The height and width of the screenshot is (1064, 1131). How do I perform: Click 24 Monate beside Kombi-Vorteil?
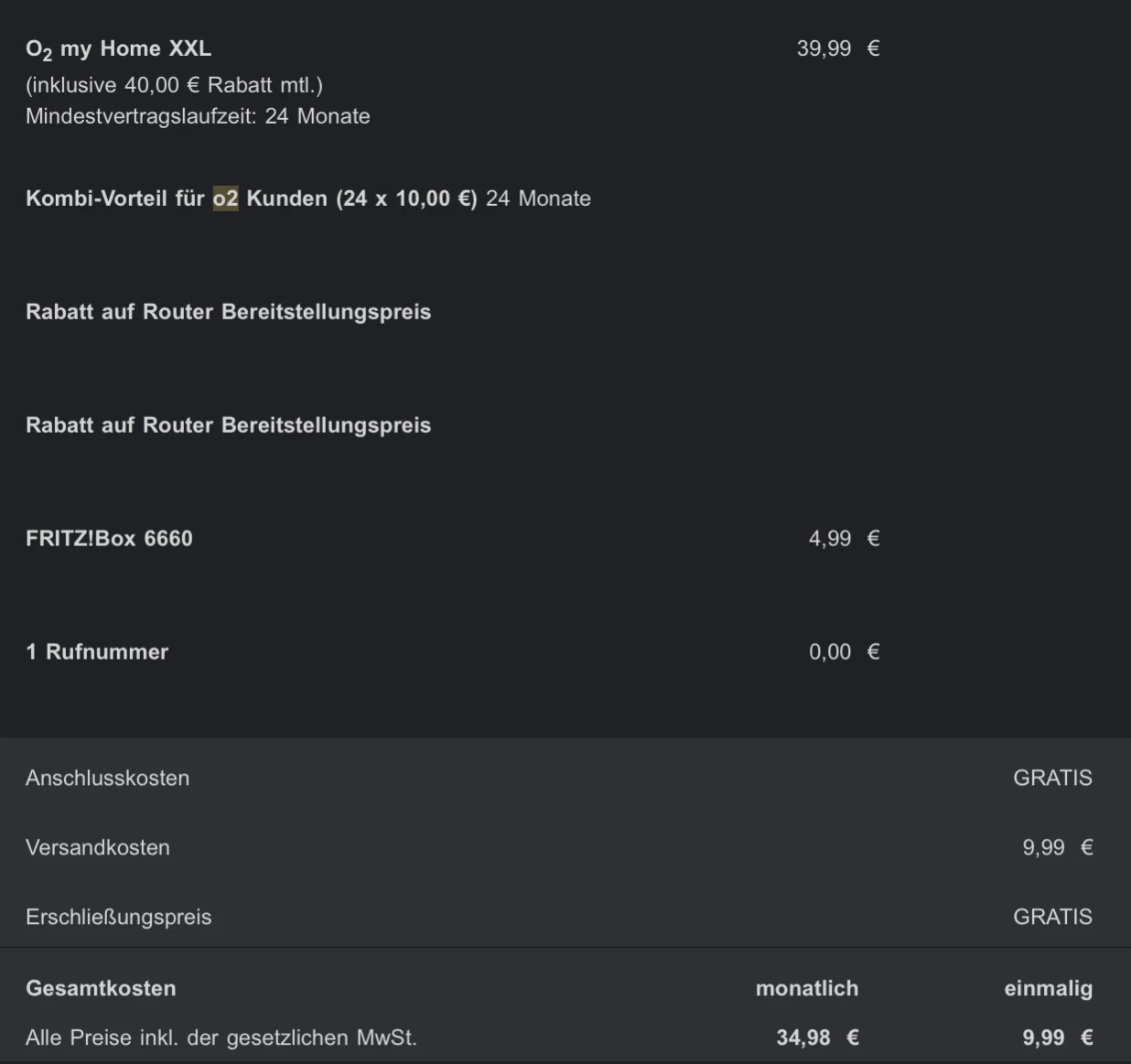(538, 199)
